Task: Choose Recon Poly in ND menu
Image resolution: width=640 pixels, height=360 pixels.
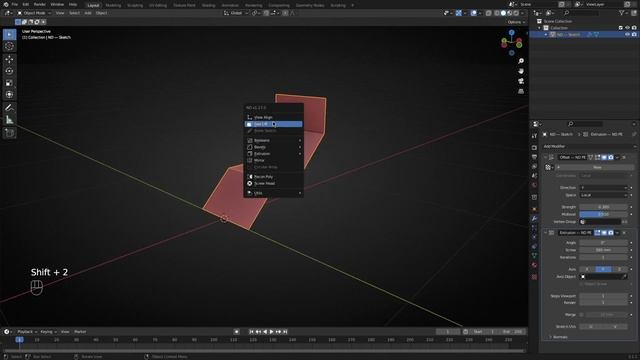Action: [273, 177]
